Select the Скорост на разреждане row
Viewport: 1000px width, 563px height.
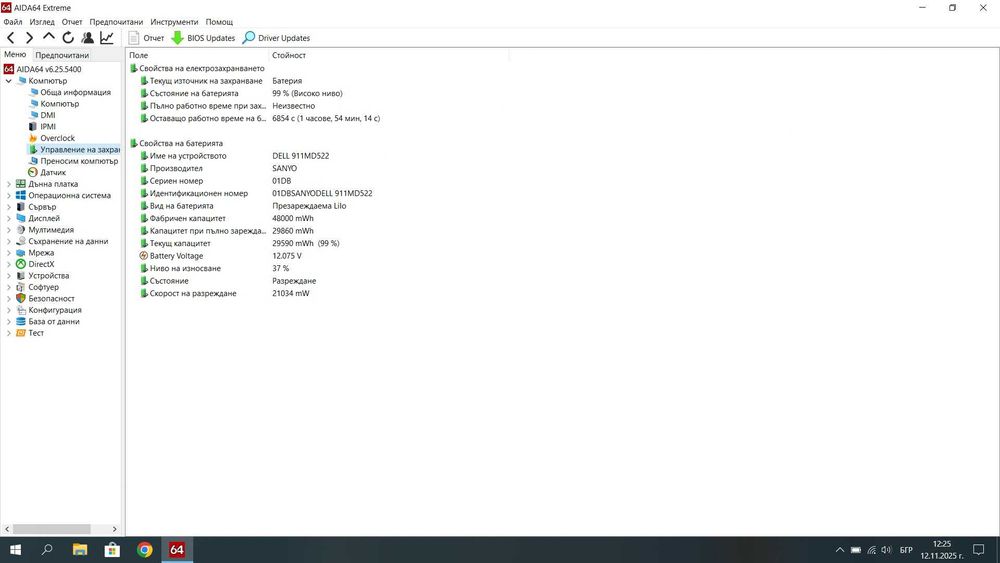[193, 293]
